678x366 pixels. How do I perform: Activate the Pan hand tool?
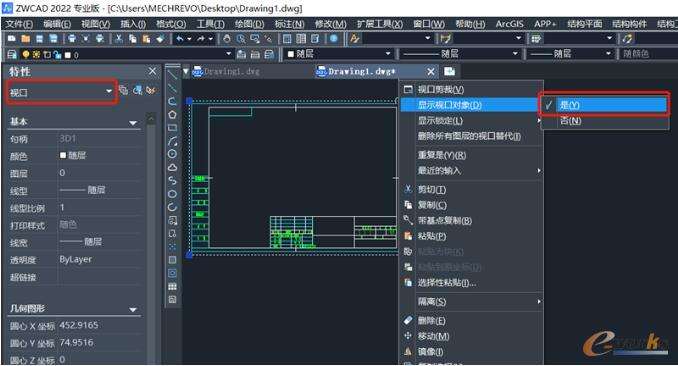pyautogui.click(x=227, y=39)
